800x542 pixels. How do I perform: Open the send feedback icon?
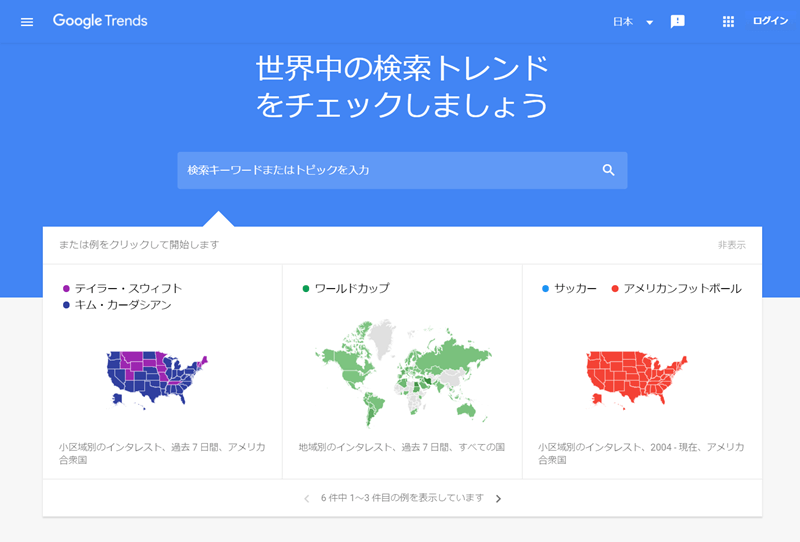(x=678, y=22)
